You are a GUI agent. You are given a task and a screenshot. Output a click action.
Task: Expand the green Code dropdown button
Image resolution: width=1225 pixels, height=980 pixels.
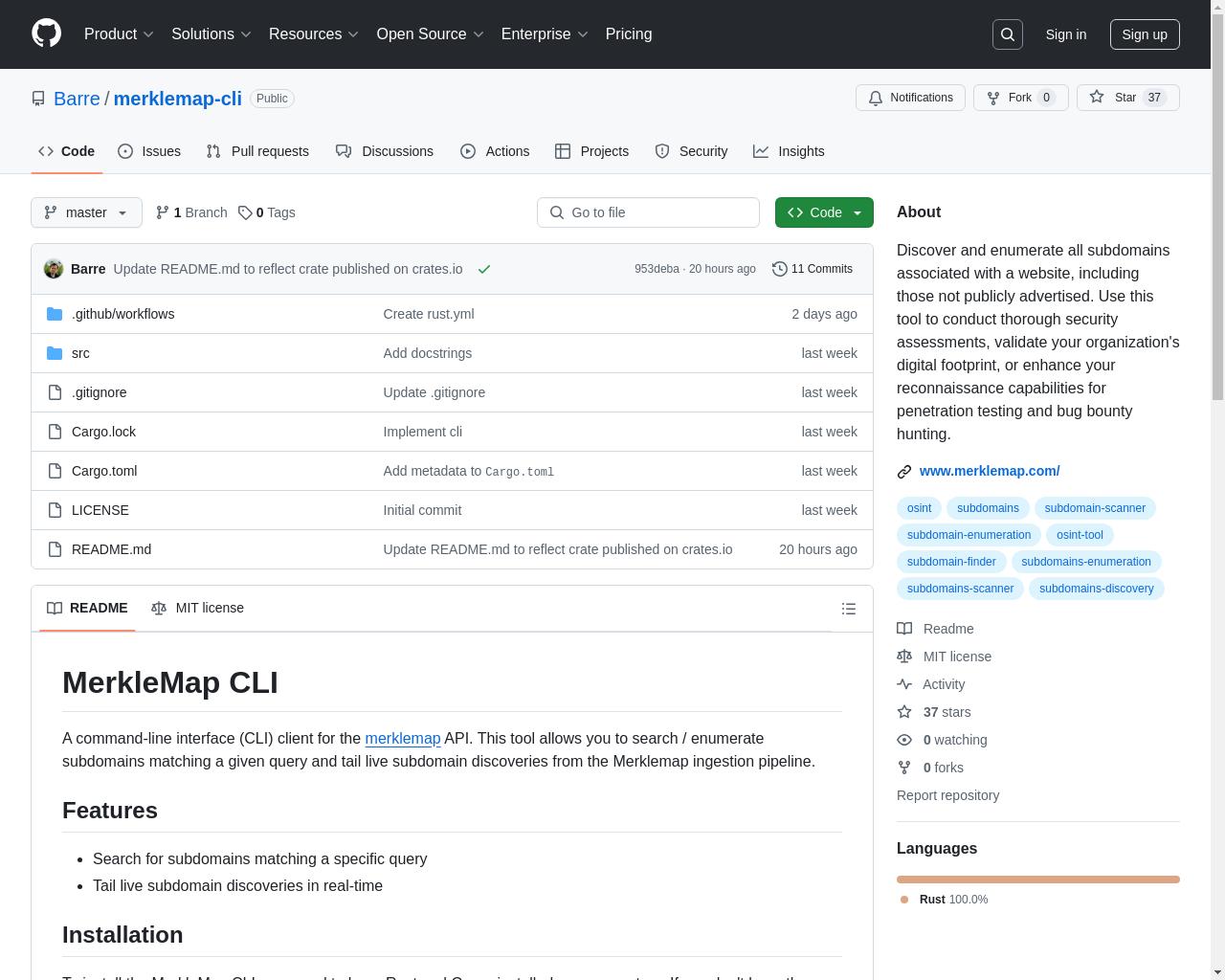[824, 212]
